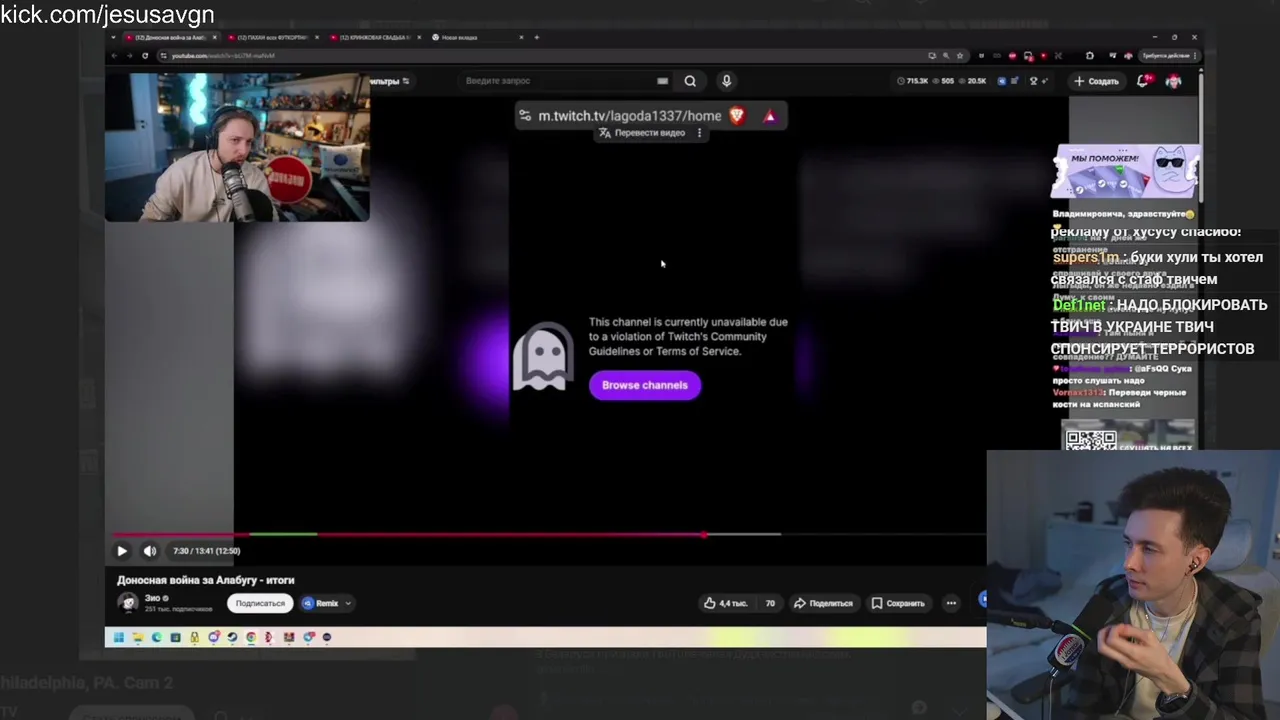
Task: Click the dislike button showing 70
Action: pyautogui.click(x=770, y=603)
